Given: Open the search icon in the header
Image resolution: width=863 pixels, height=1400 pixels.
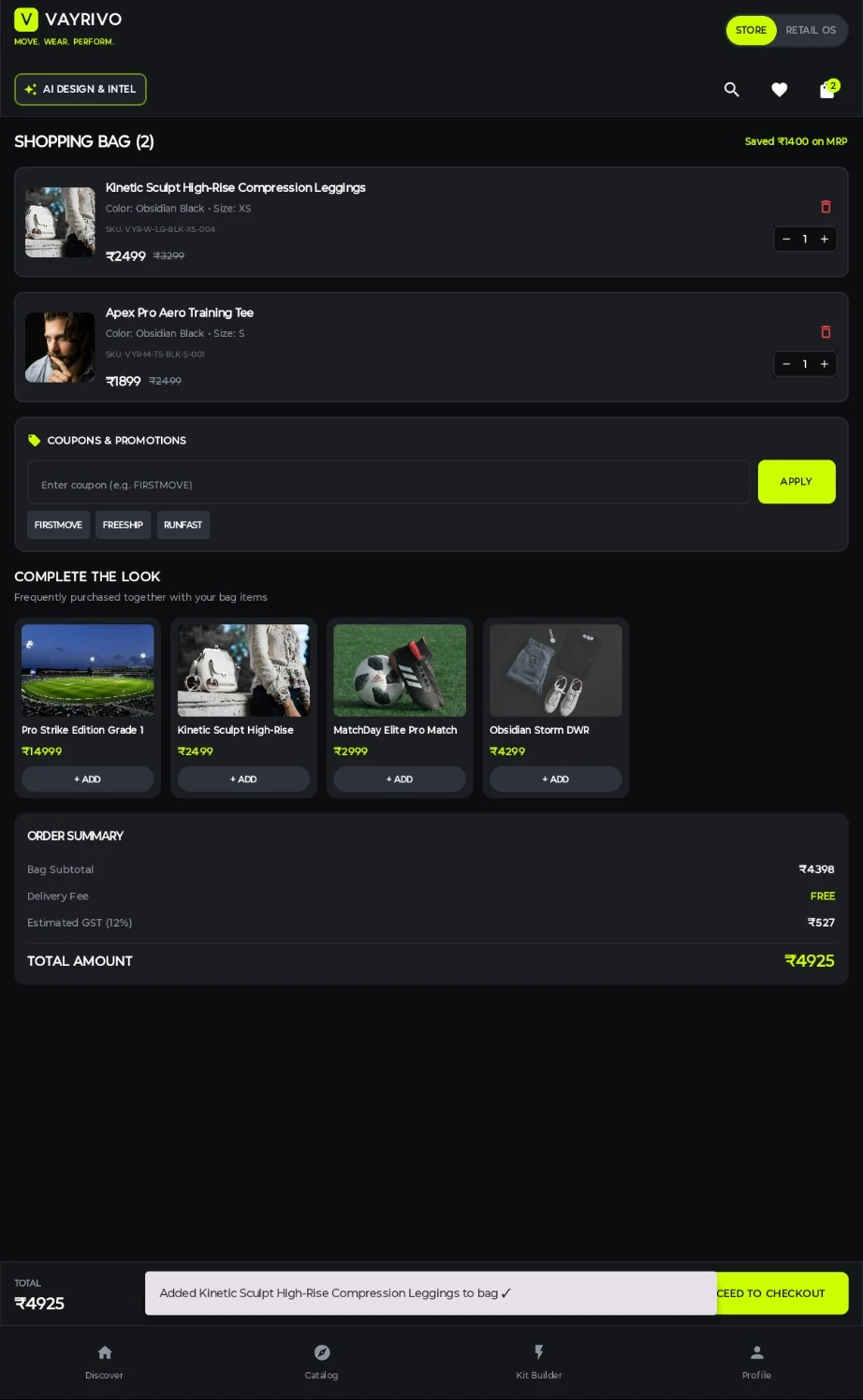Looking at the screenshot, I should [731, 89].
